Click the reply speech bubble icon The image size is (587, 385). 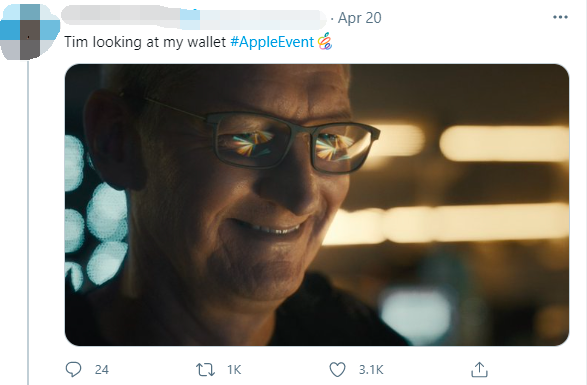point(73,369)
